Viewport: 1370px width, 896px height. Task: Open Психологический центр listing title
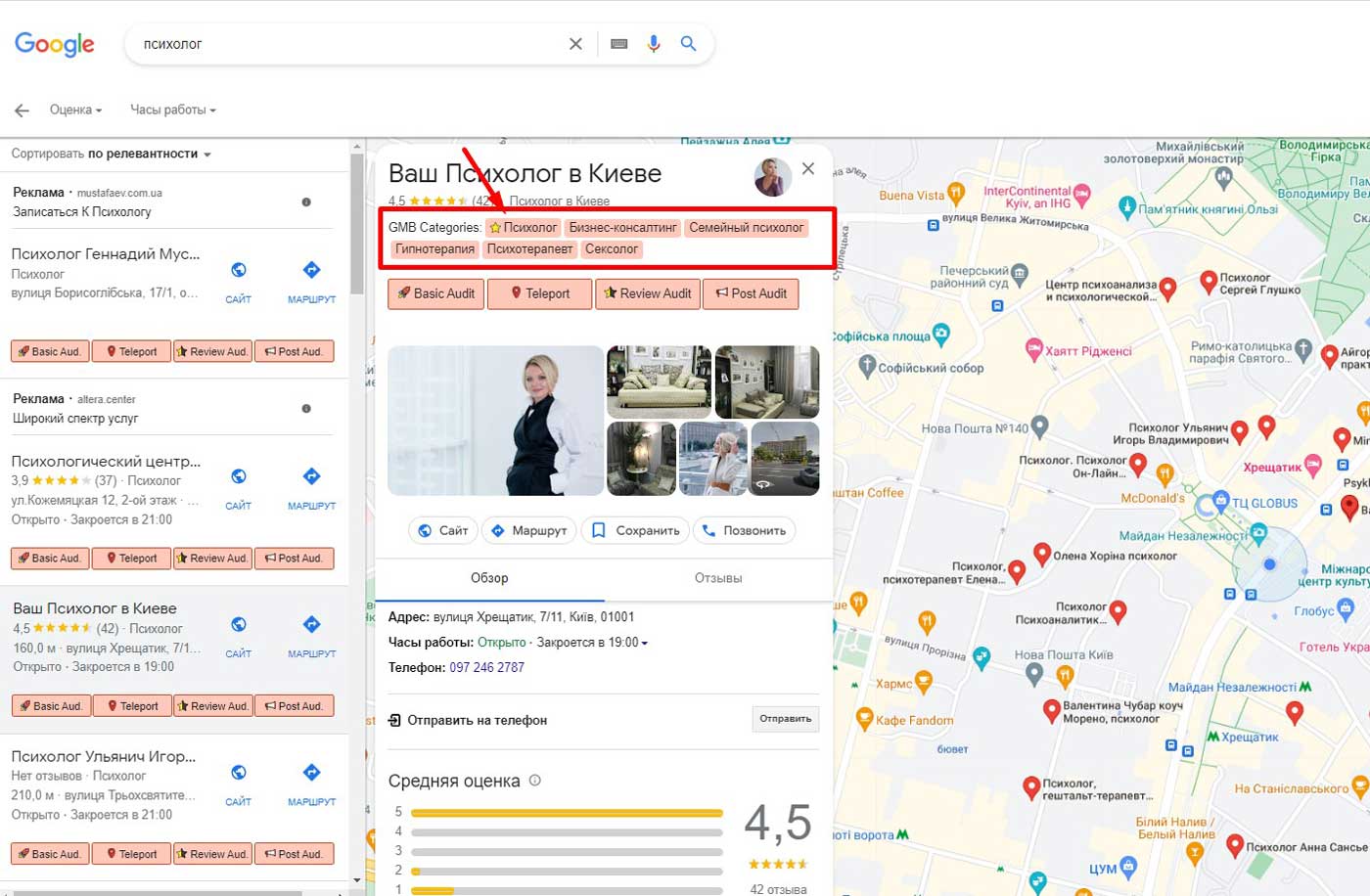[106, 461]
